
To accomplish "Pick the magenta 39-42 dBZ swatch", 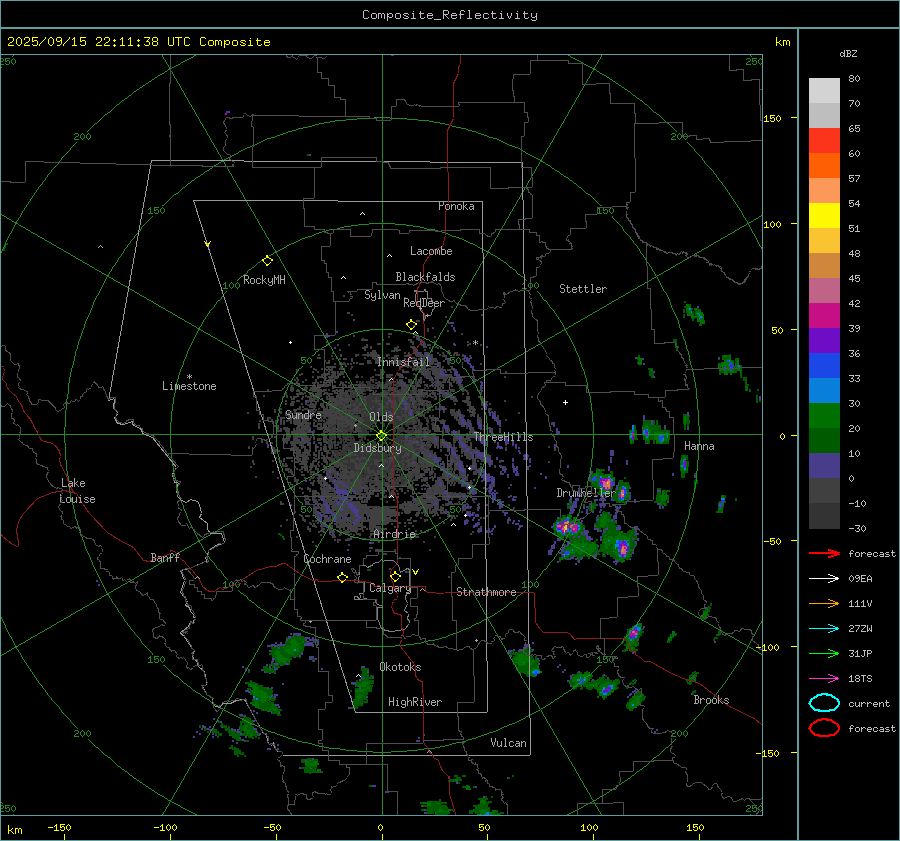I will [x=824, y=316].
